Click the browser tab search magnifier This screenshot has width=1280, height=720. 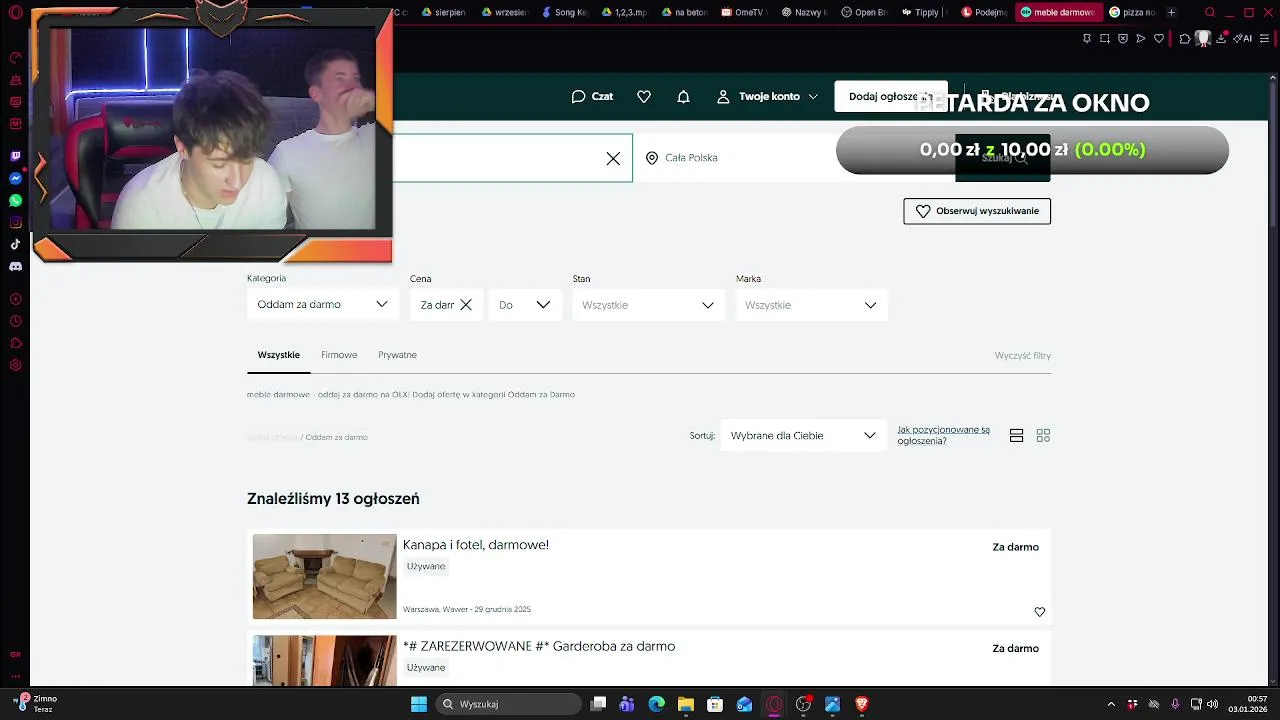[1210, 13]
